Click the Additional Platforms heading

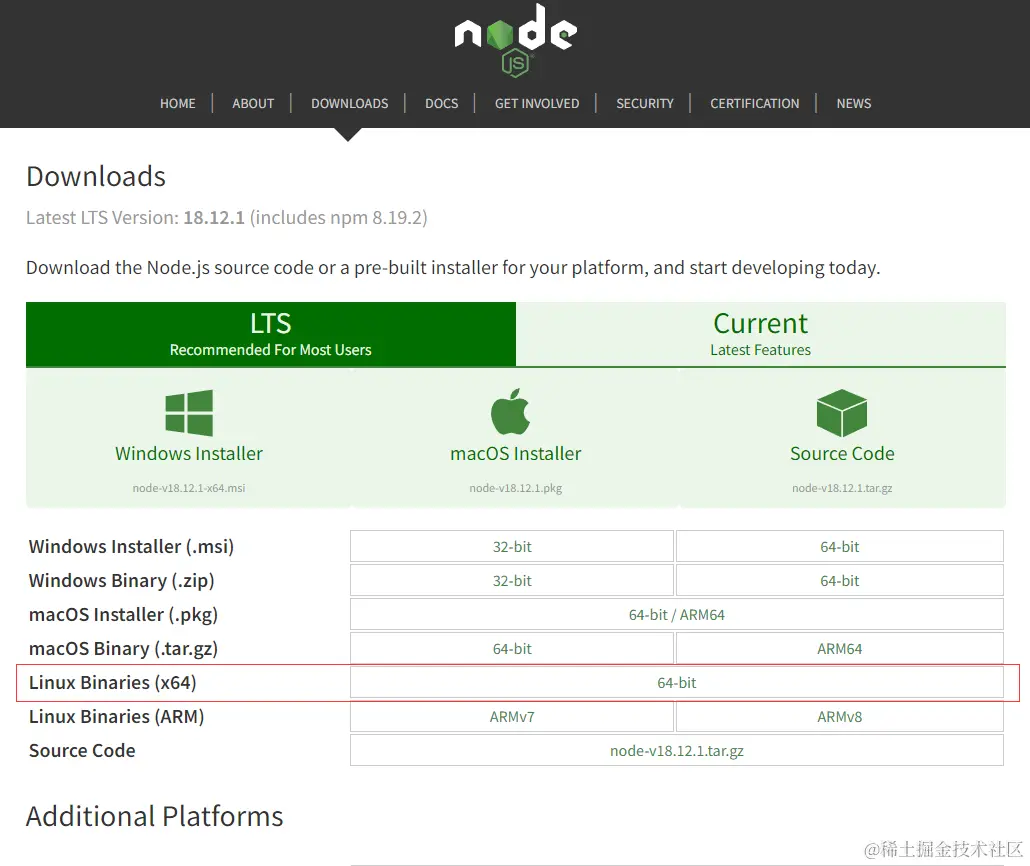[154, 816]
